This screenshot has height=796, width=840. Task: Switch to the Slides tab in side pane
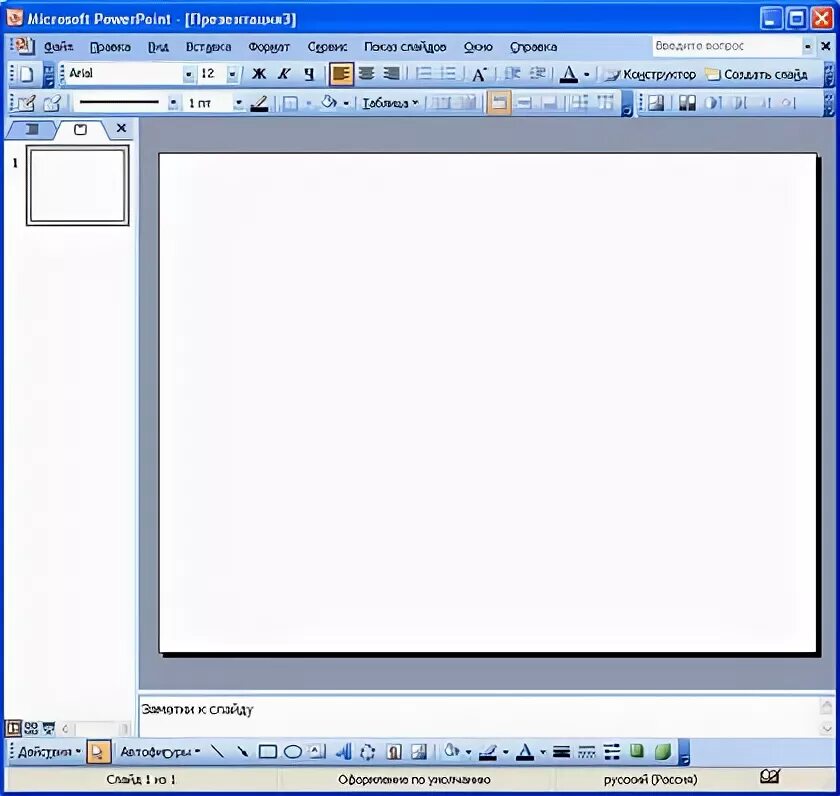pyautogui.click(x=80, y=129)
